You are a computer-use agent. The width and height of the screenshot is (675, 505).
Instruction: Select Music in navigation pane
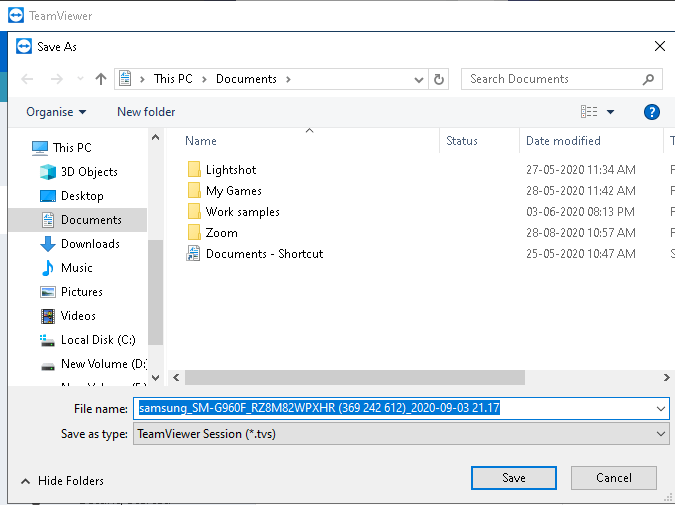coord(77,268)
